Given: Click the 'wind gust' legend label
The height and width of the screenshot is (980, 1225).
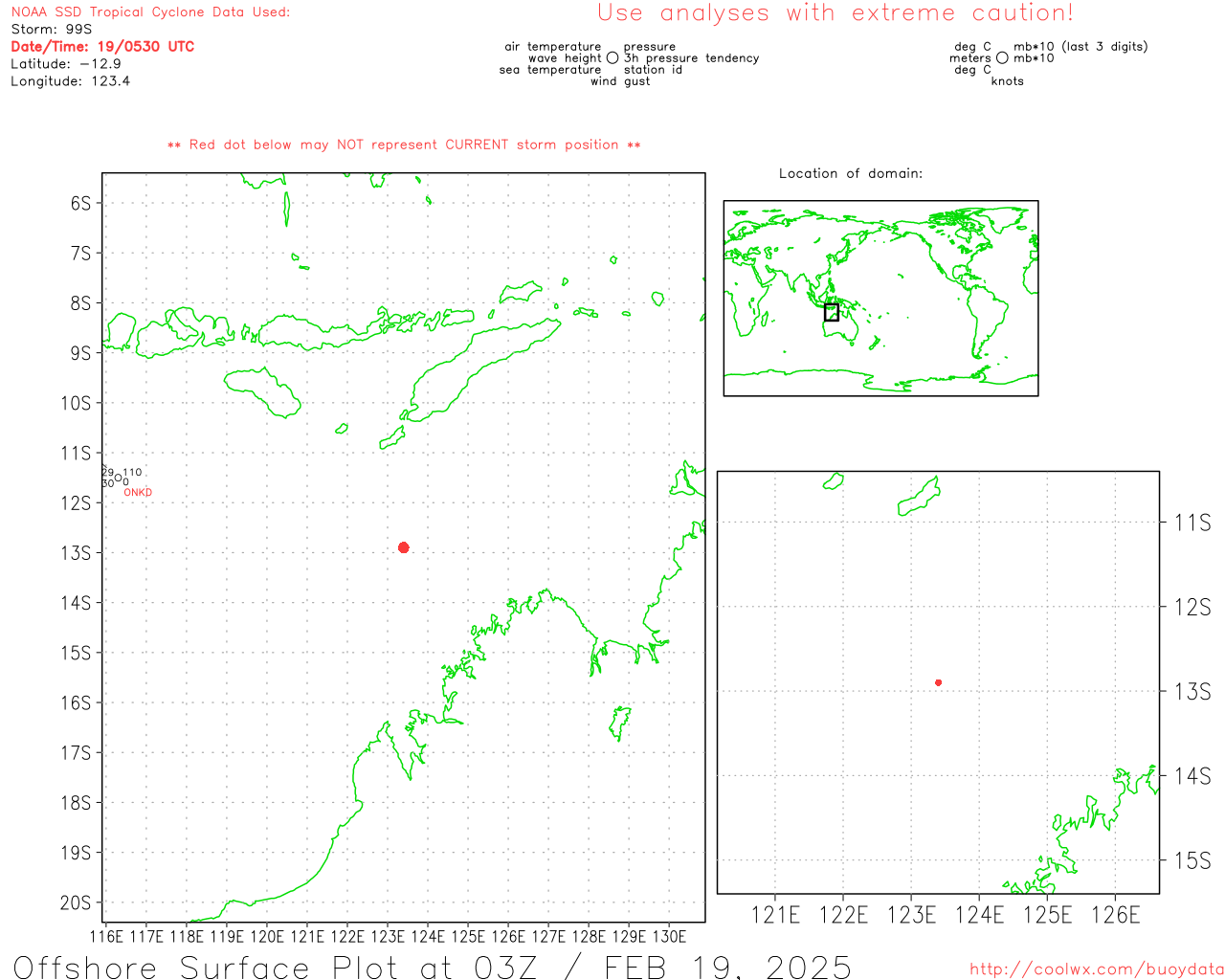Looking at the screenshot, I should pyautogui.click(x=620, y=81).
